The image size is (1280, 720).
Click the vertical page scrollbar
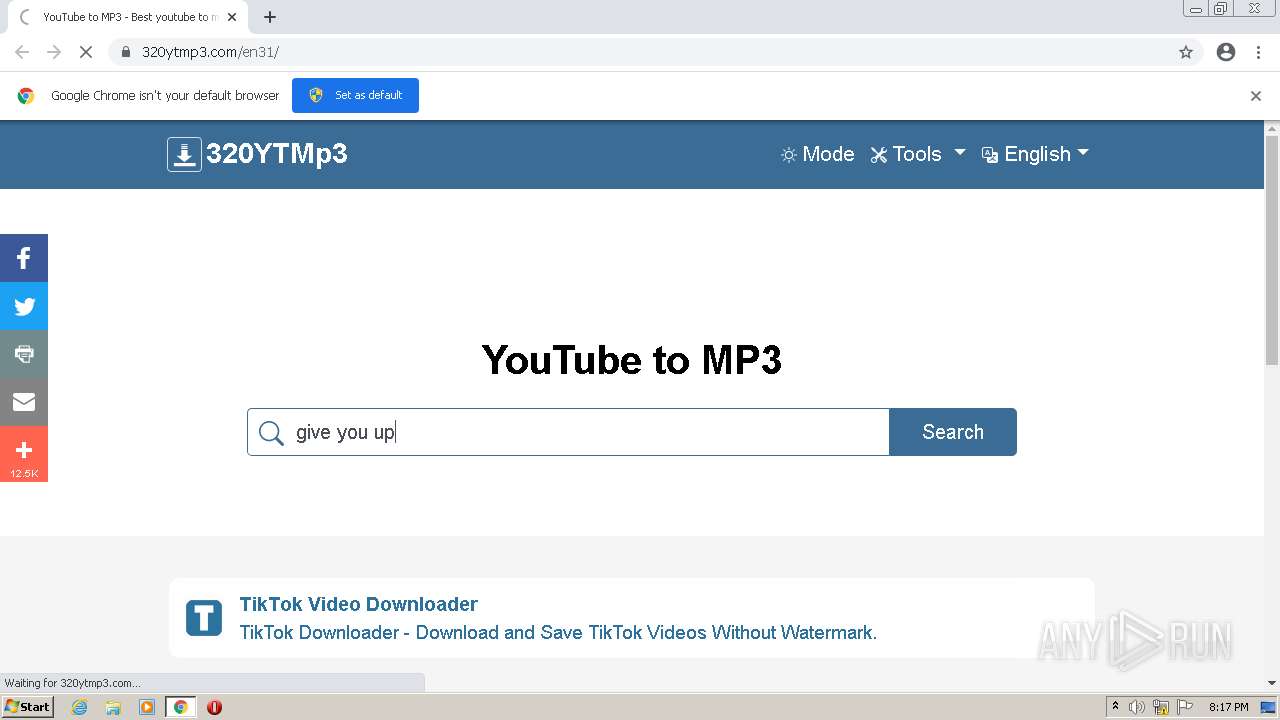[1272, 250]
